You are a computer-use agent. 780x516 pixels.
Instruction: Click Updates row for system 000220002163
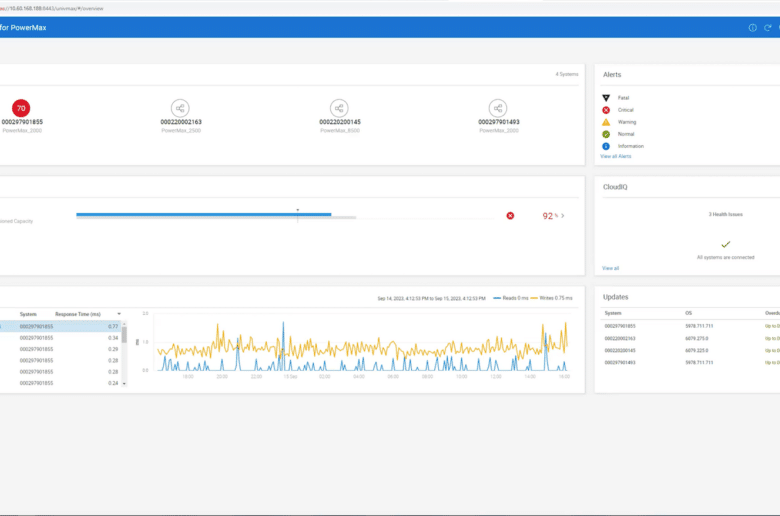691,338
